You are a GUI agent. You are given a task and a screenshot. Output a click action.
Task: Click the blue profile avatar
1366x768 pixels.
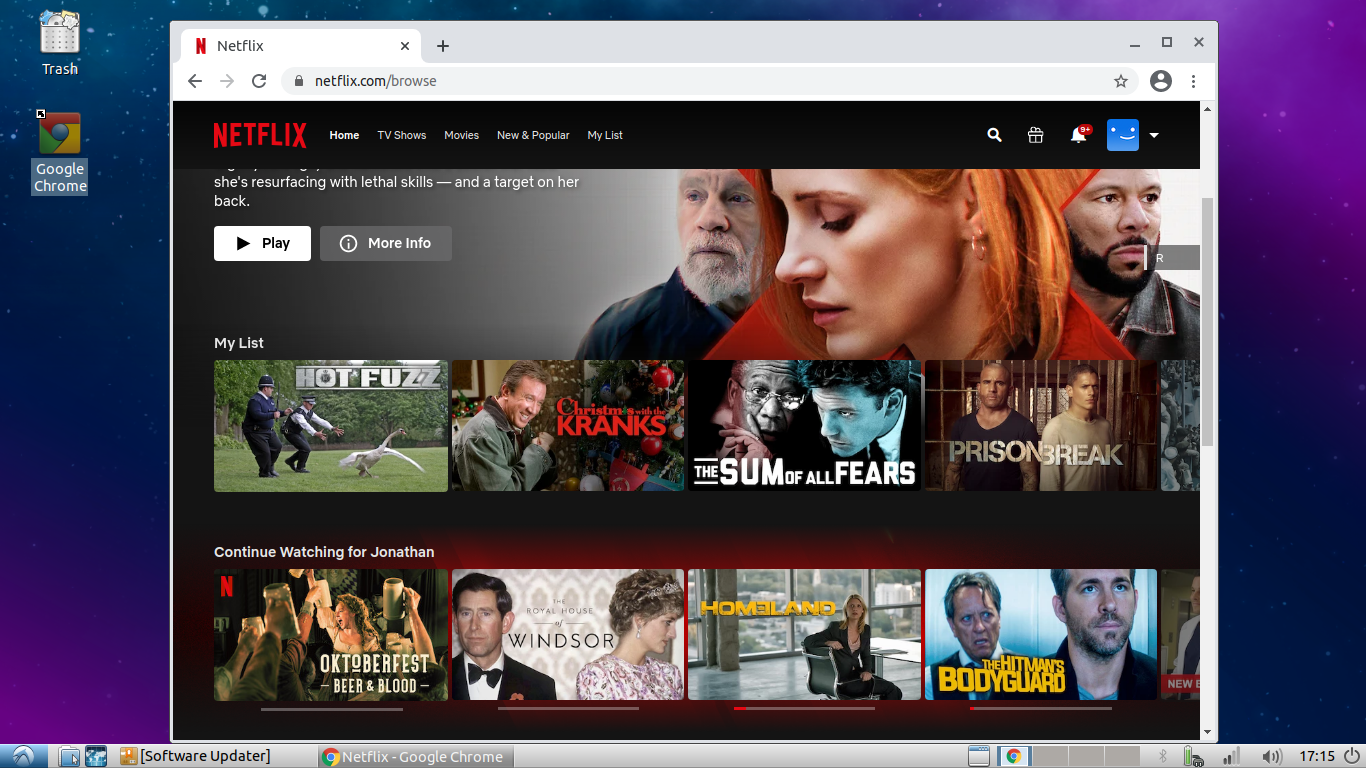click(1123, 135)
